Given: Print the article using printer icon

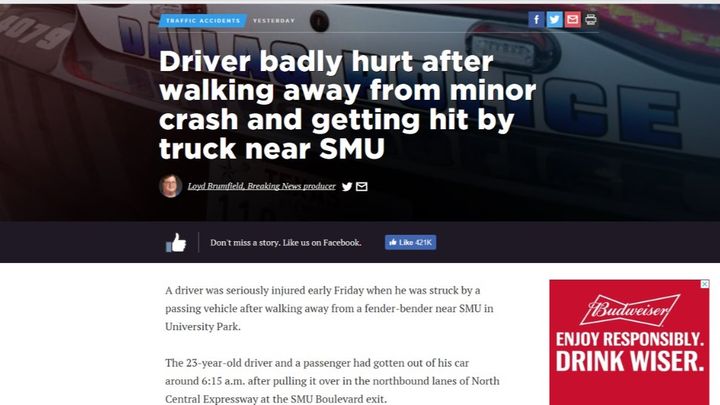Looking at the screenshot, I should 591,20.
